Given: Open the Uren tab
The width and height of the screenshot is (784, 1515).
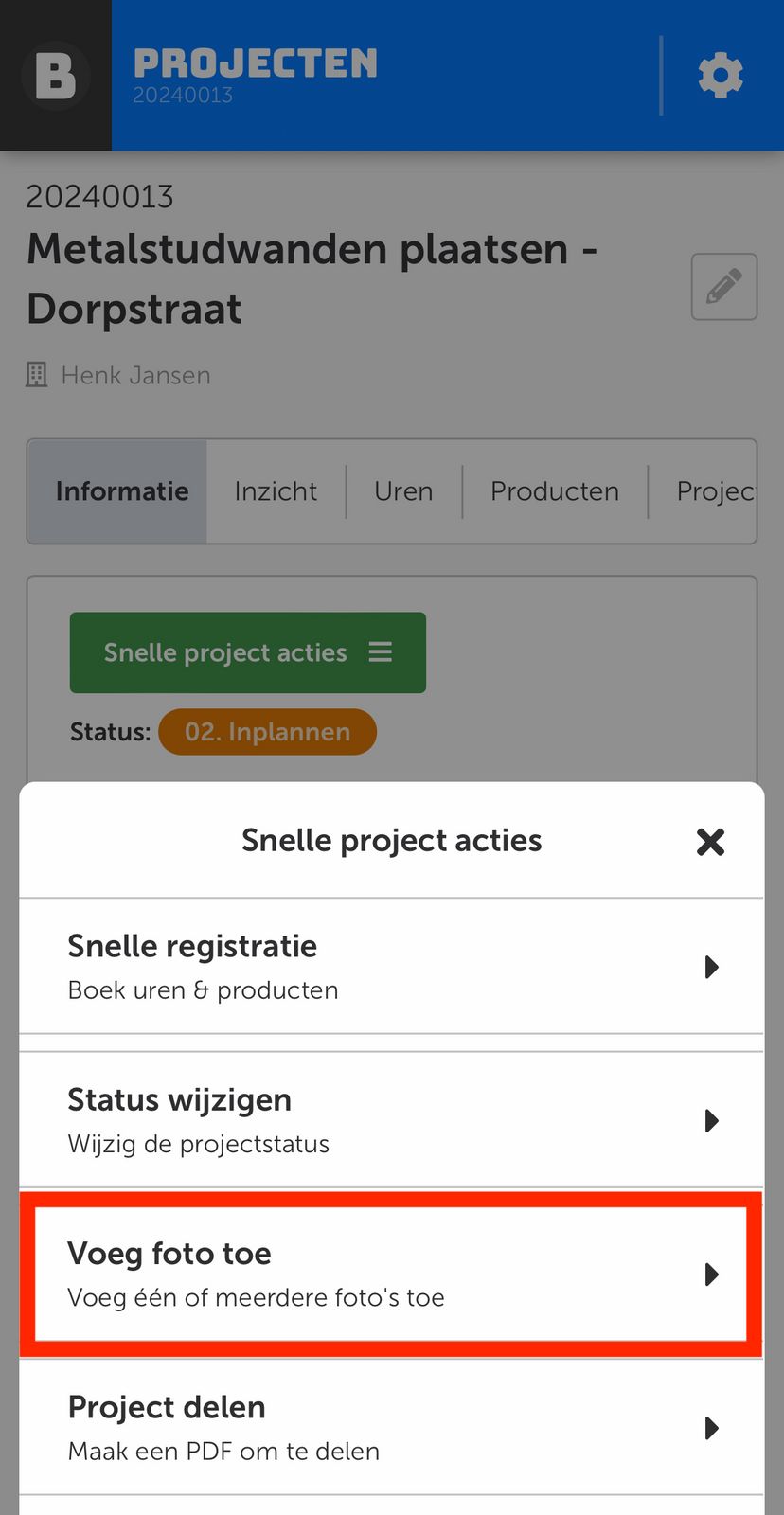Looking at the screenshot, I should 403,491.
